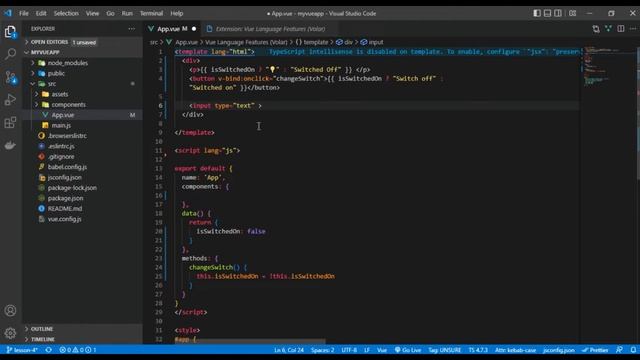Change the Vue language mode in status bar
The width and height of the screenshot is (640, 360).
point(382,350)
